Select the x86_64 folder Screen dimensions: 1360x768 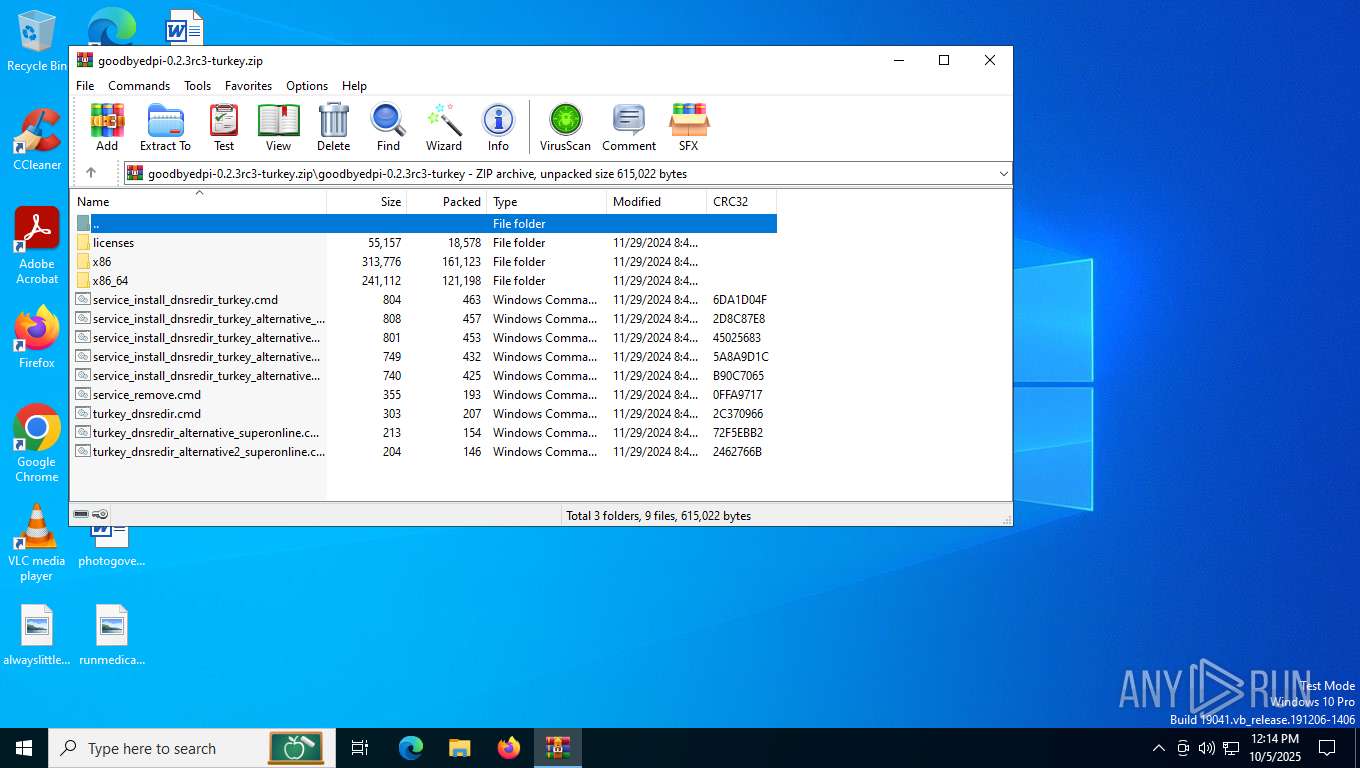click(x=110, y=281)
